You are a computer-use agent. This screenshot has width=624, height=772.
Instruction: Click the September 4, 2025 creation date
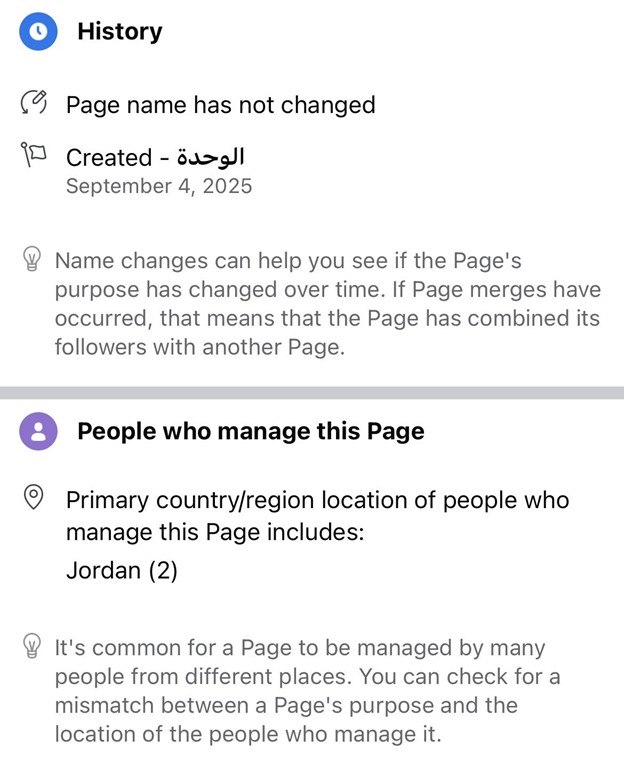tap(159, 186)
